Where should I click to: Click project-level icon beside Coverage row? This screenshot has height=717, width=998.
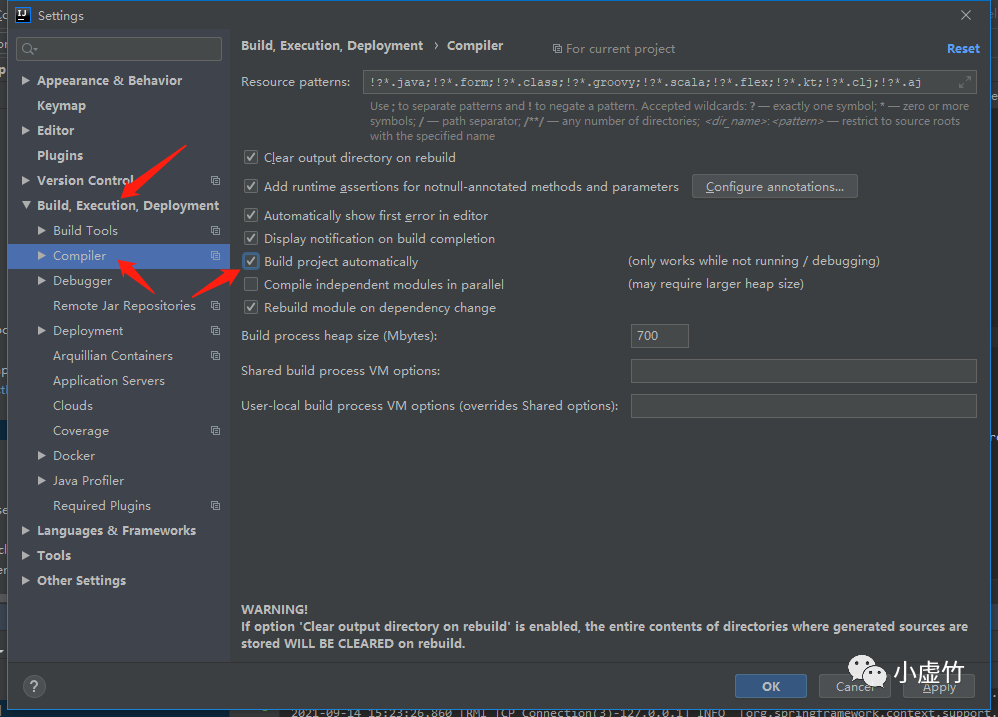click(216, 431)
